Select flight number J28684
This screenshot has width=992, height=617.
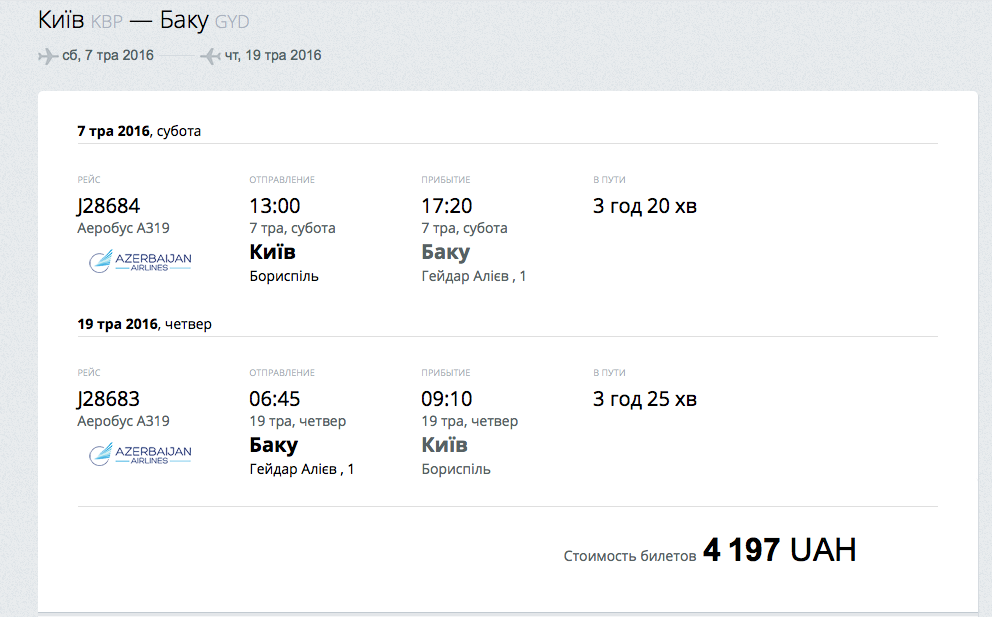click(109, 206)
